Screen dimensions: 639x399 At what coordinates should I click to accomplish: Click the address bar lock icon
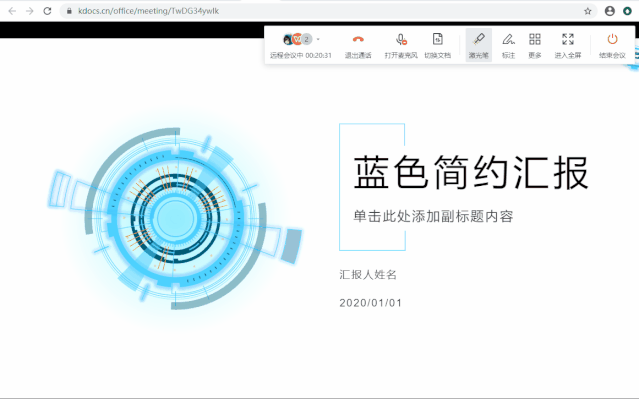click(x=69, y=11)
